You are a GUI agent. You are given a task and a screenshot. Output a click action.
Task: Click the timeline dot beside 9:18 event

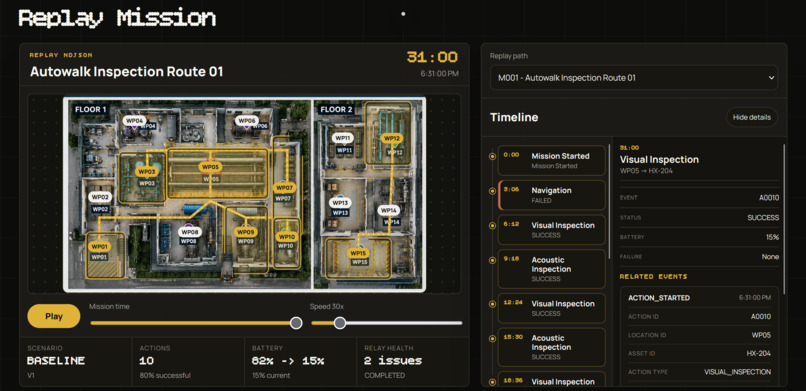[x=492, y=260]
